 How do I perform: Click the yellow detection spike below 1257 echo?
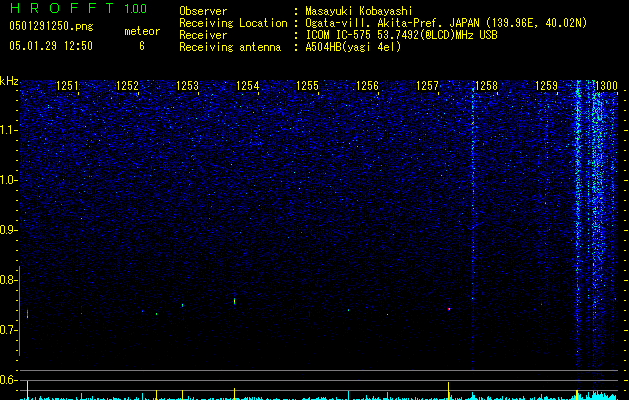pyautogui.click(x=448, y=390)
